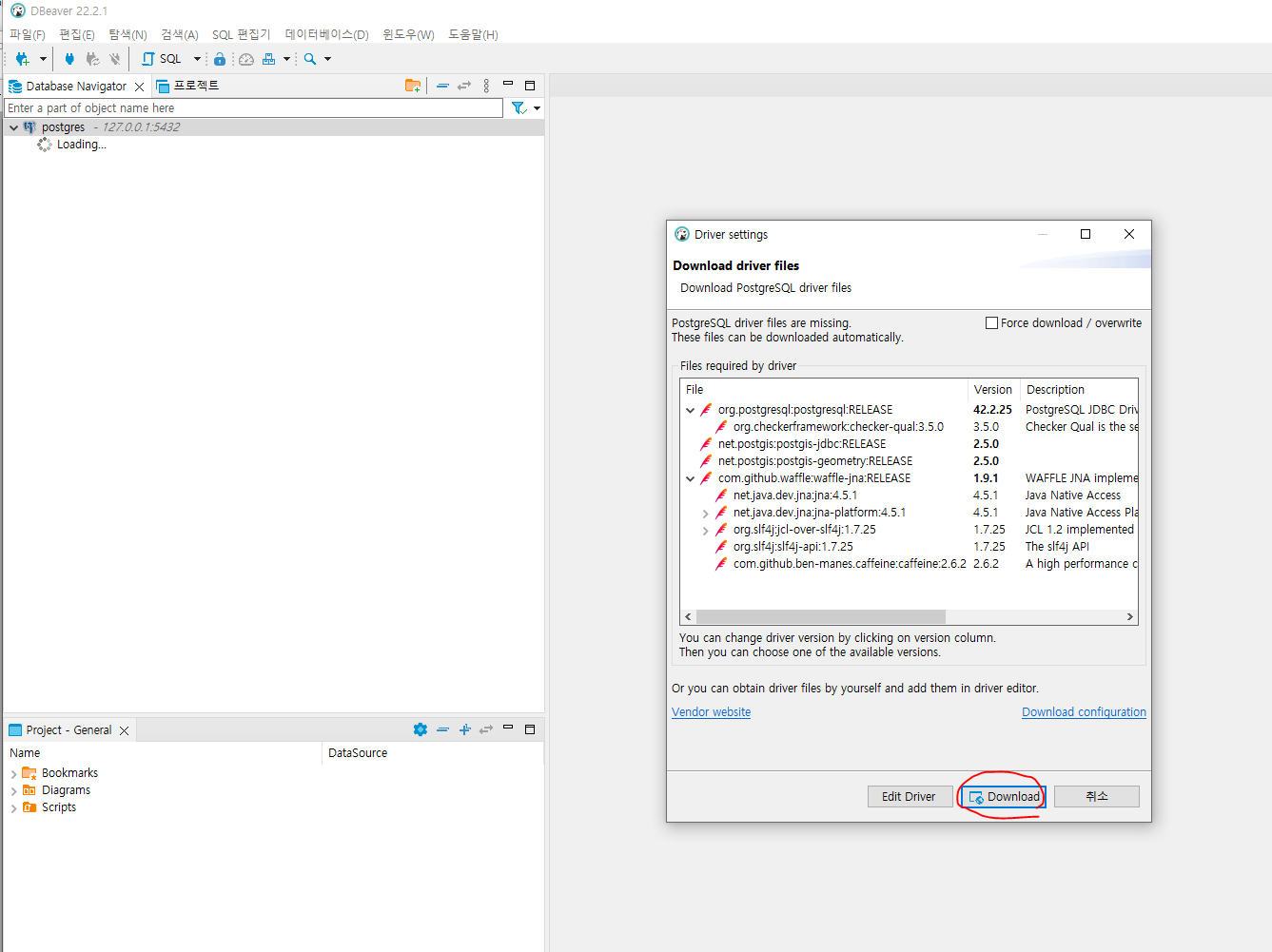Open dropdown next to New Connection icon
Image resolution: width=1272 pixels, height=952 pixels.
(43, 59)
